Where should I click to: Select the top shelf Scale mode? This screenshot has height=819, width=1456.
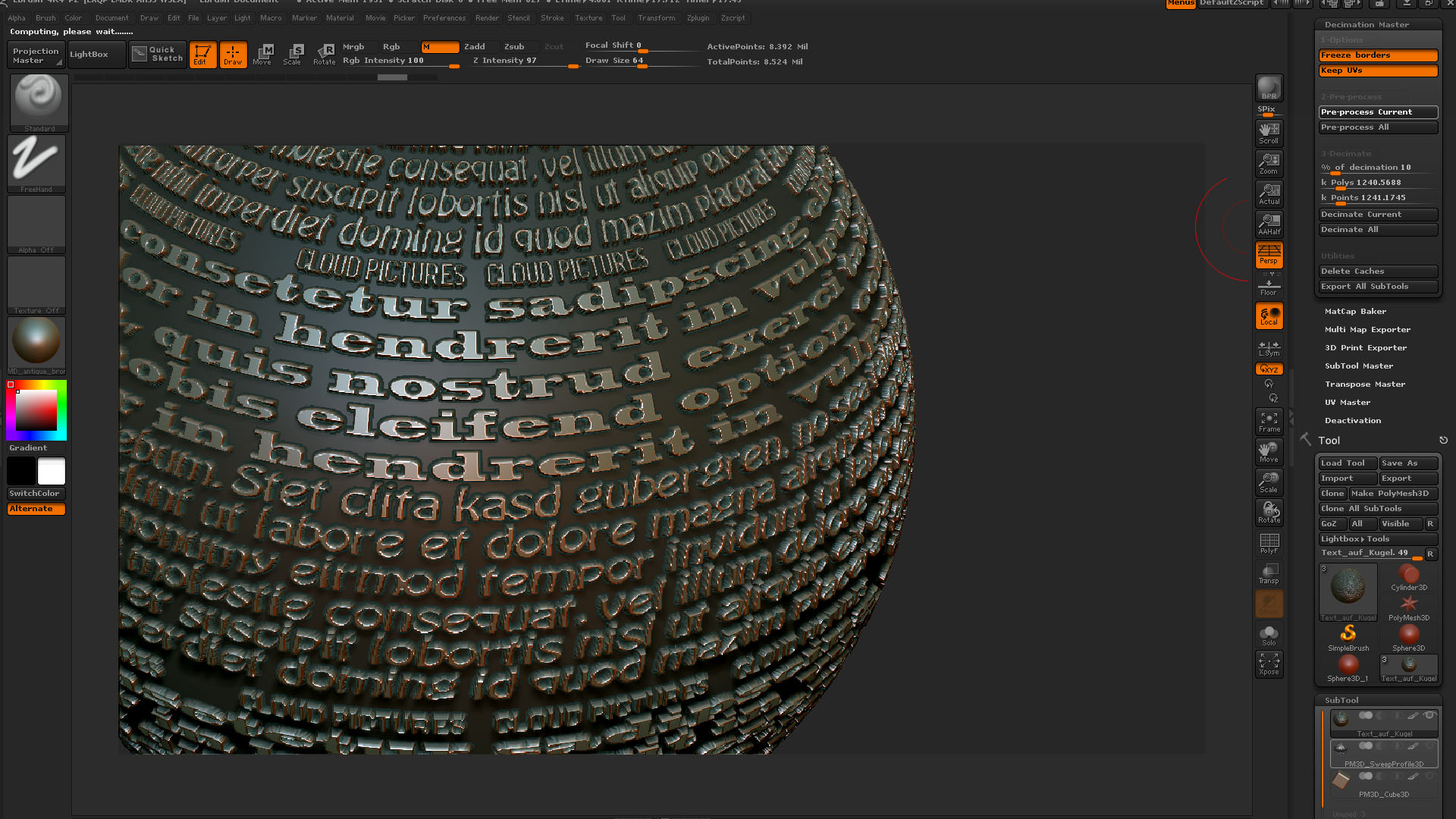coord(293,55)
